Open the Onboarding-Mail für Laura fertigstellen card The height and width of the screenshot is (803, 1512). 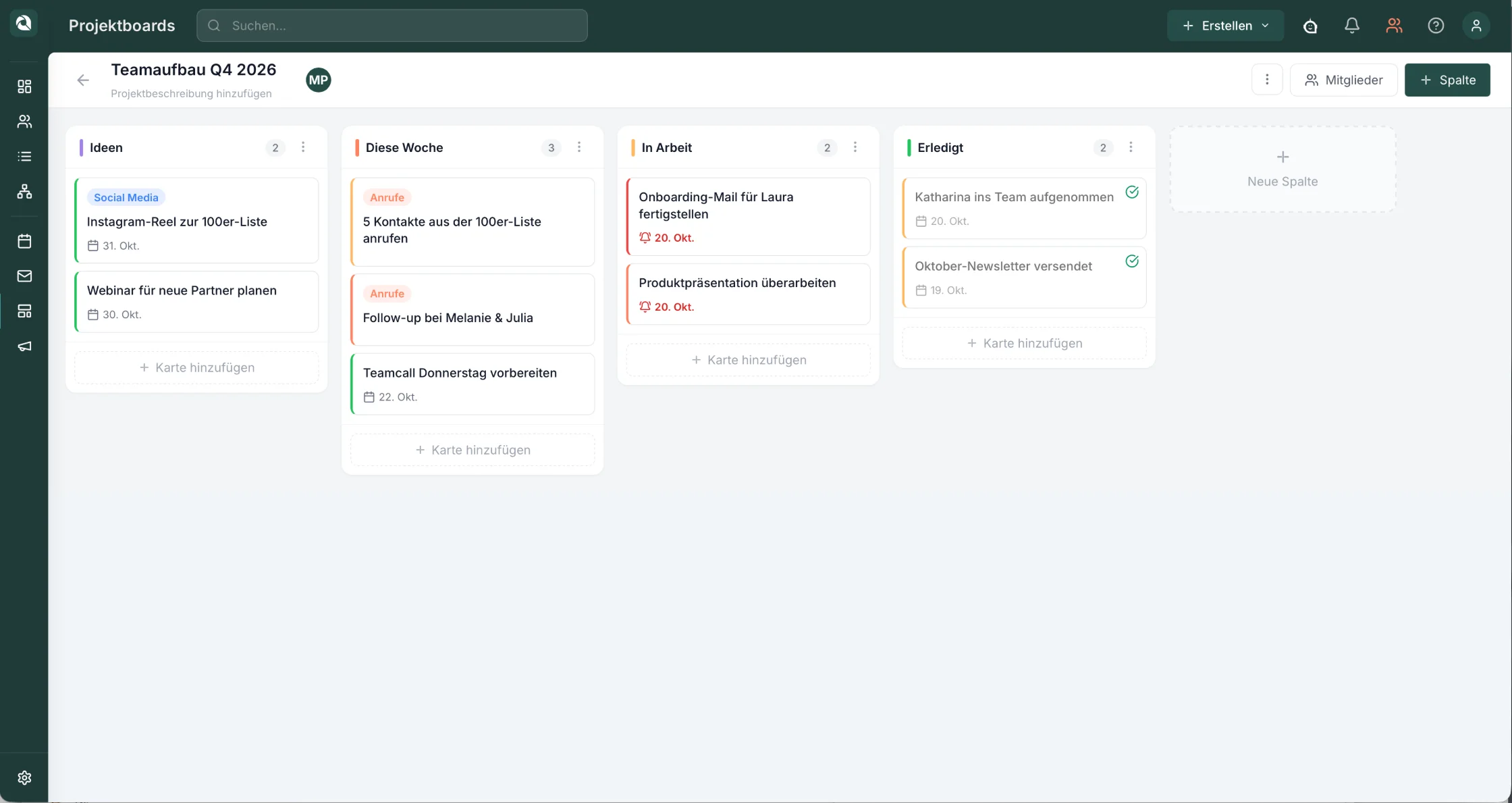[749, 217]
